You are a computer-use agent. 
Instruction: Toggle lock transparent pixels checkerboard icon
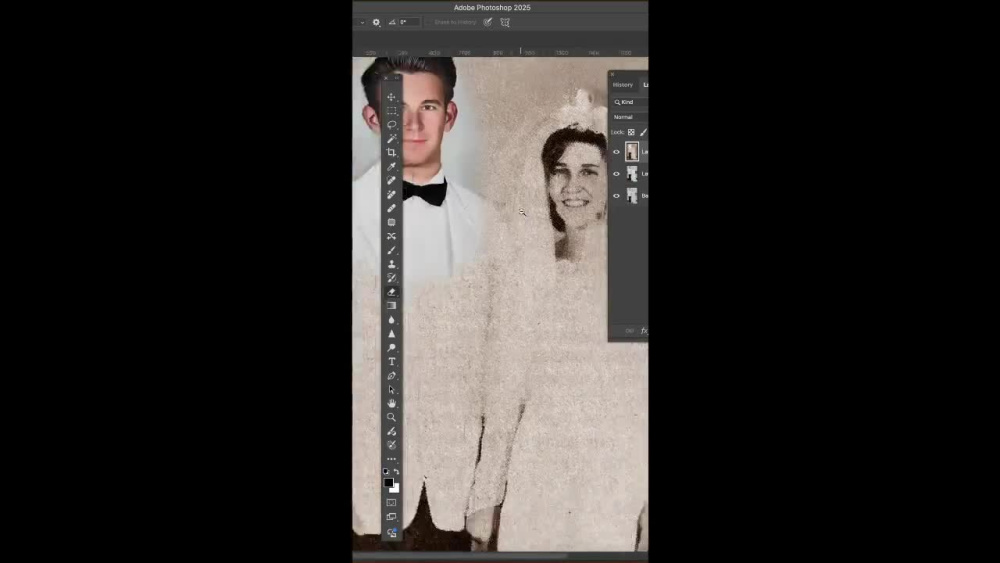[631, 132]
